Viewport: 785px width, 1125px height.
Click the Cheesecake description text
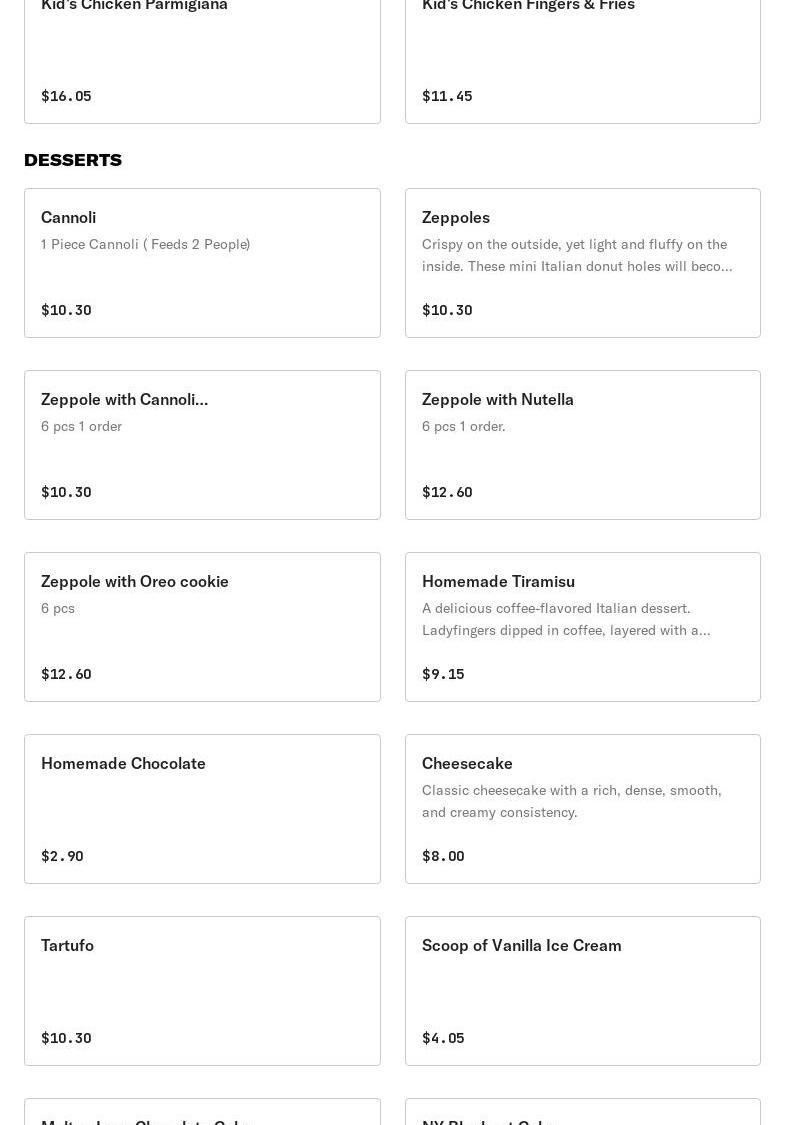tap(571, 801)
